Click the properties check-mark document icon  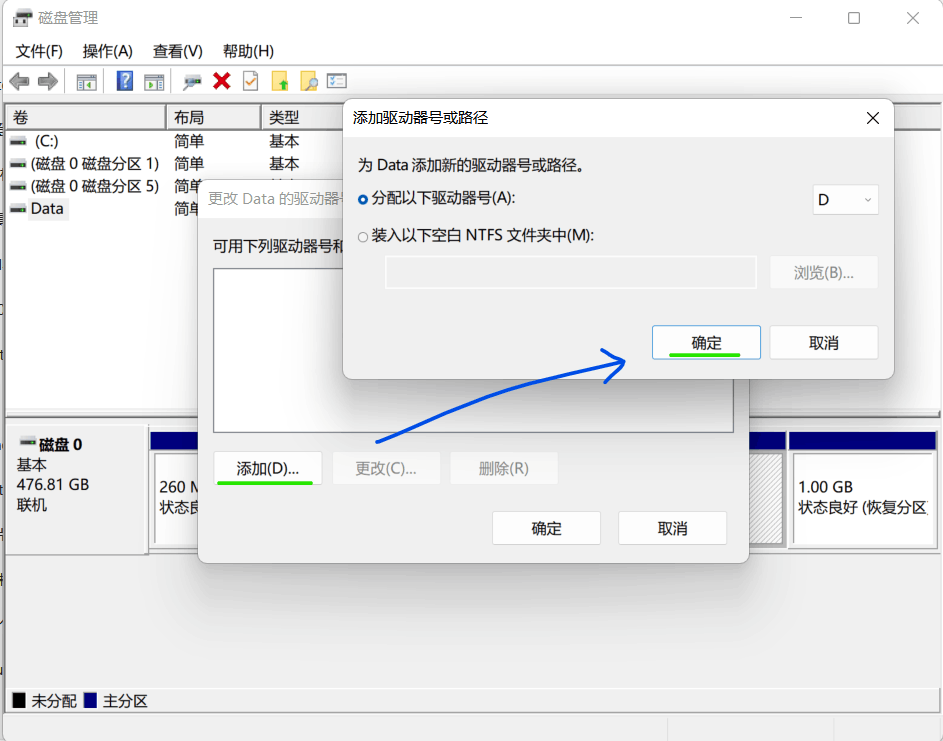tap(250, 81)
